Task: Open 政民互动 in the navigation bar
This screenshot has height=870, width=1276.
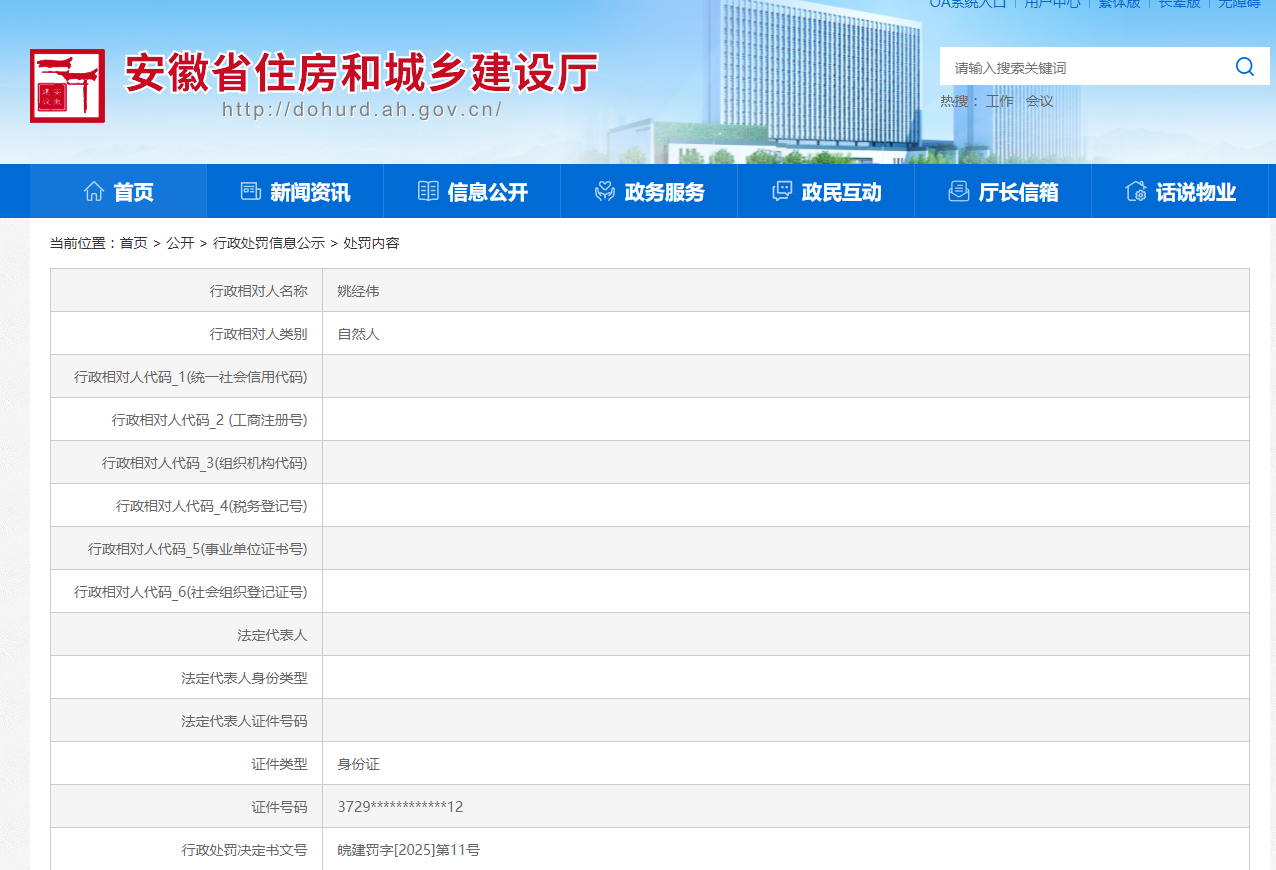Action: click(x=826, y=192)
